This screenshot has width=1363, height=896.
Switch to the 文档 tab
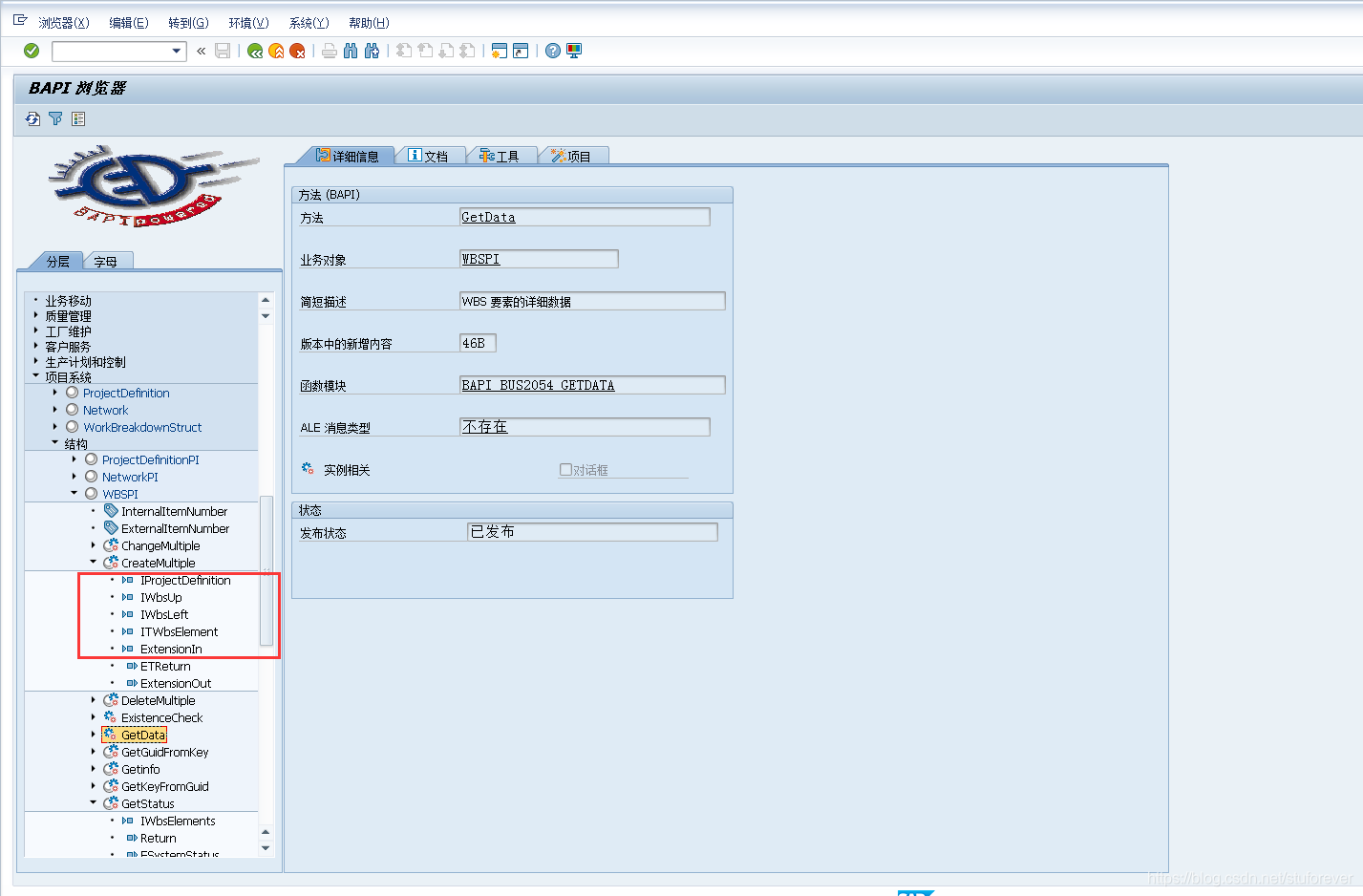(x=429, y=156)
